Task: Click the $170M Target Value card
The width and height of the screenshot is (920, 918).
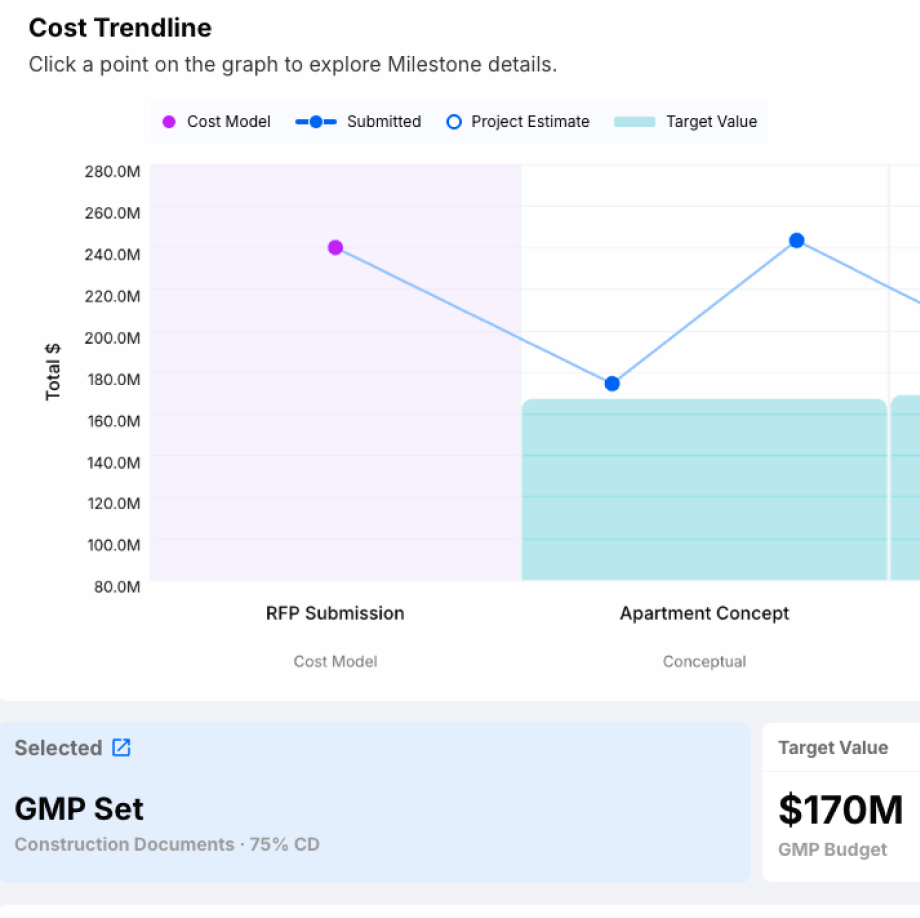Action: tap(841, 802)
